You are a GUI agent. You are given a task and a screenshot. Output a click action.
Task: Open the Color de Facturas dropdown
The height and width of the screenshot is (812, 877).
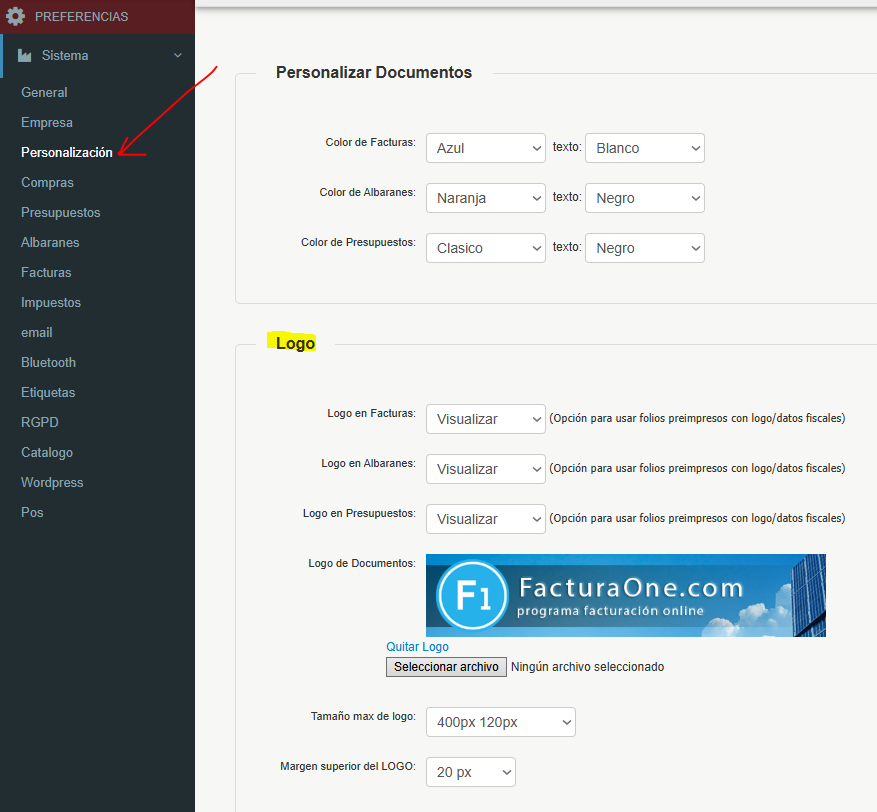click(485, 148)
